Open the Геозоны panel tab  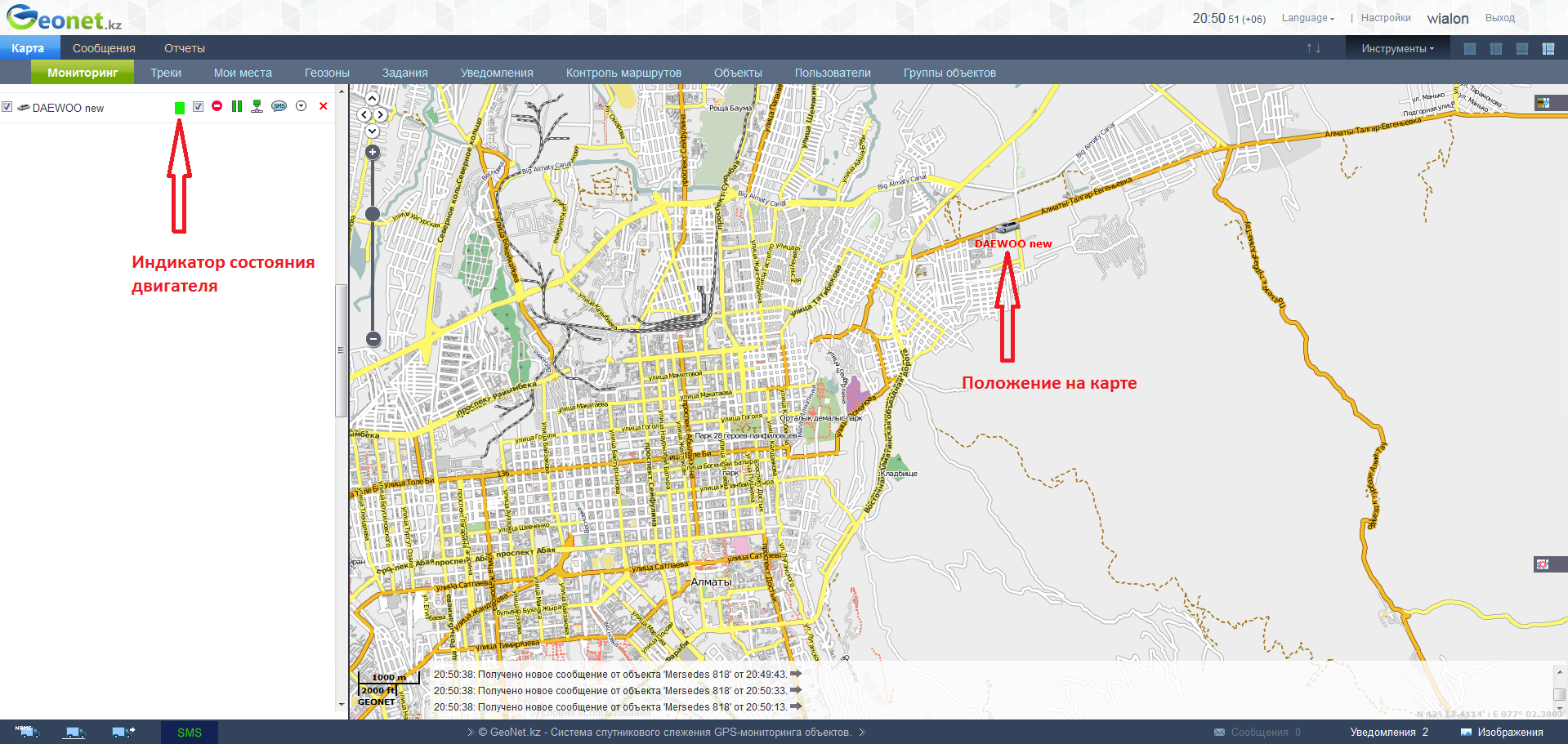click(327, 73)
